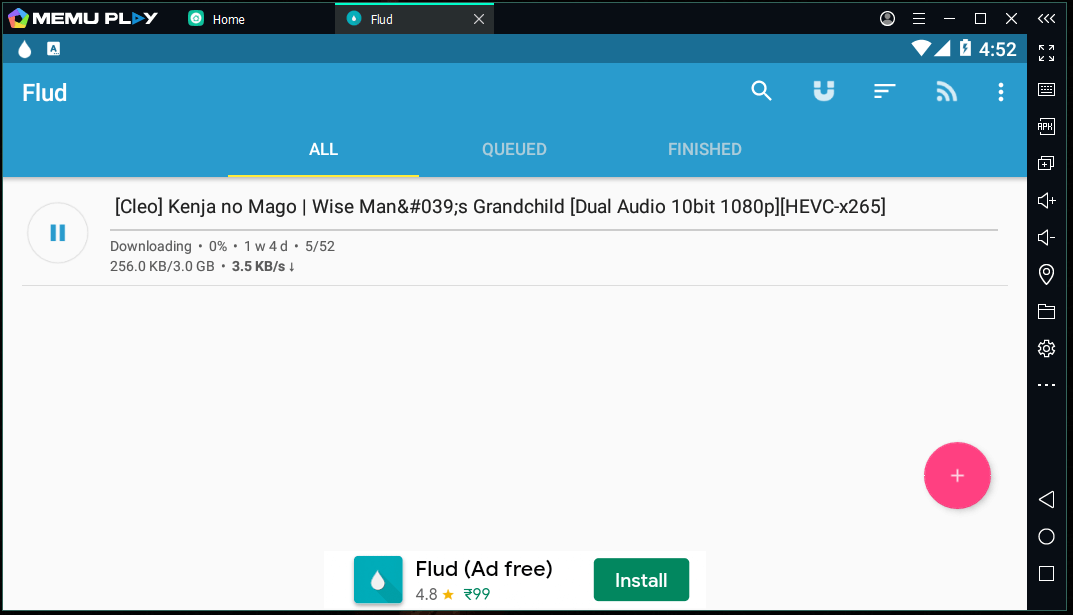
Task: Tap the 4:52 clock in status bar
Action: [998, 49]
